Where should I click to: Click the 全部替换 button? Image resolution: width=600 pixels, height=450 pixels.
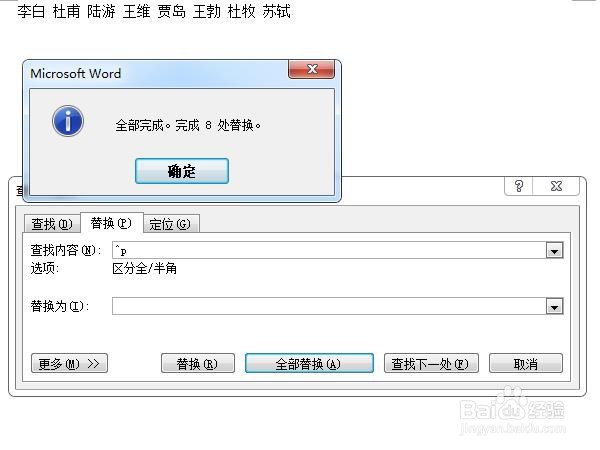[x=309, y=363]
